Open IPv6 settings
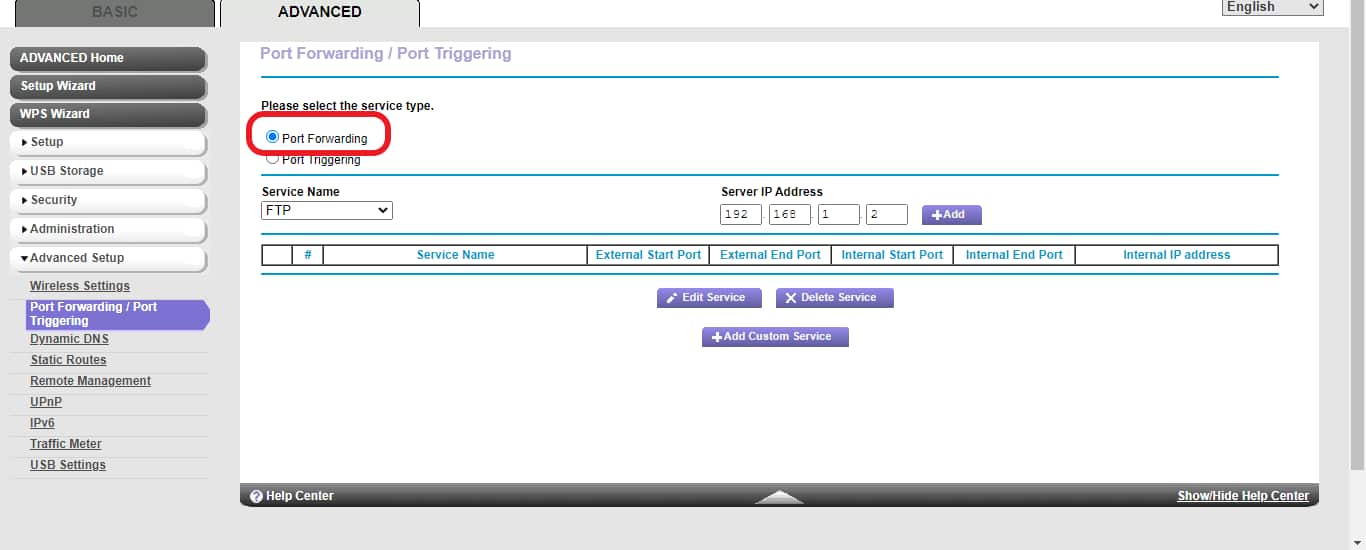Viewport: 1366px width, 550px height. (x=42, y=423)
